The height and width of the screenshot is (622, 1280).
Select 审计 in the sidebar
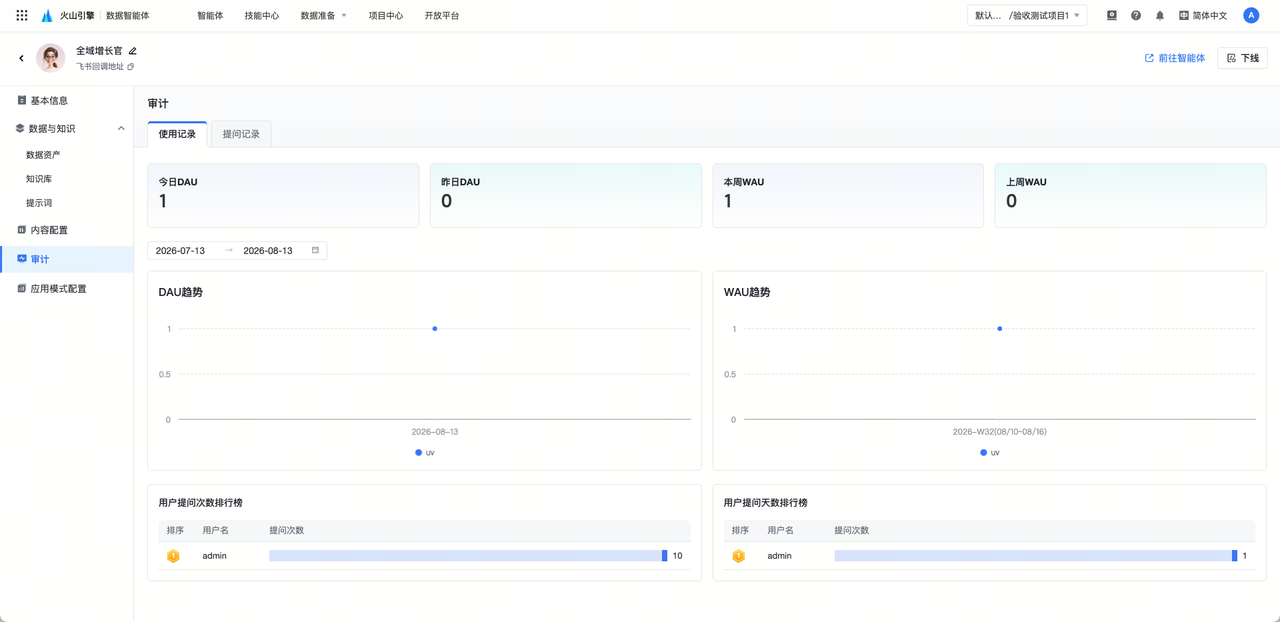[x=66, y=259]
